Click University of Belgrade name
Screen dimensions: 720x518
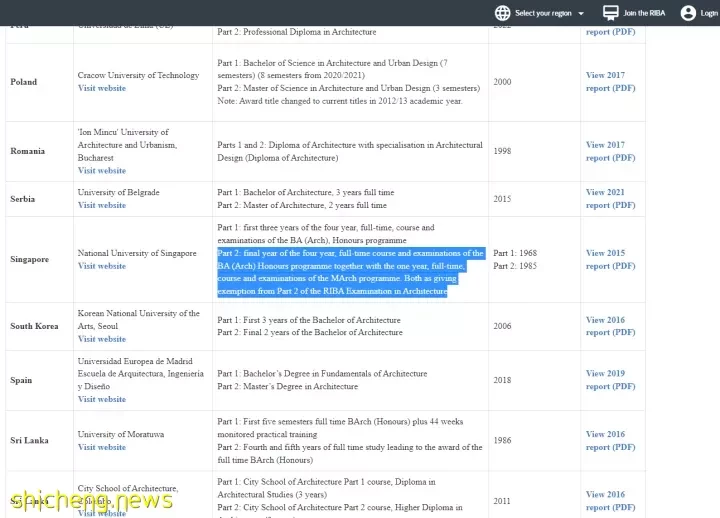(x=118, y=192)
